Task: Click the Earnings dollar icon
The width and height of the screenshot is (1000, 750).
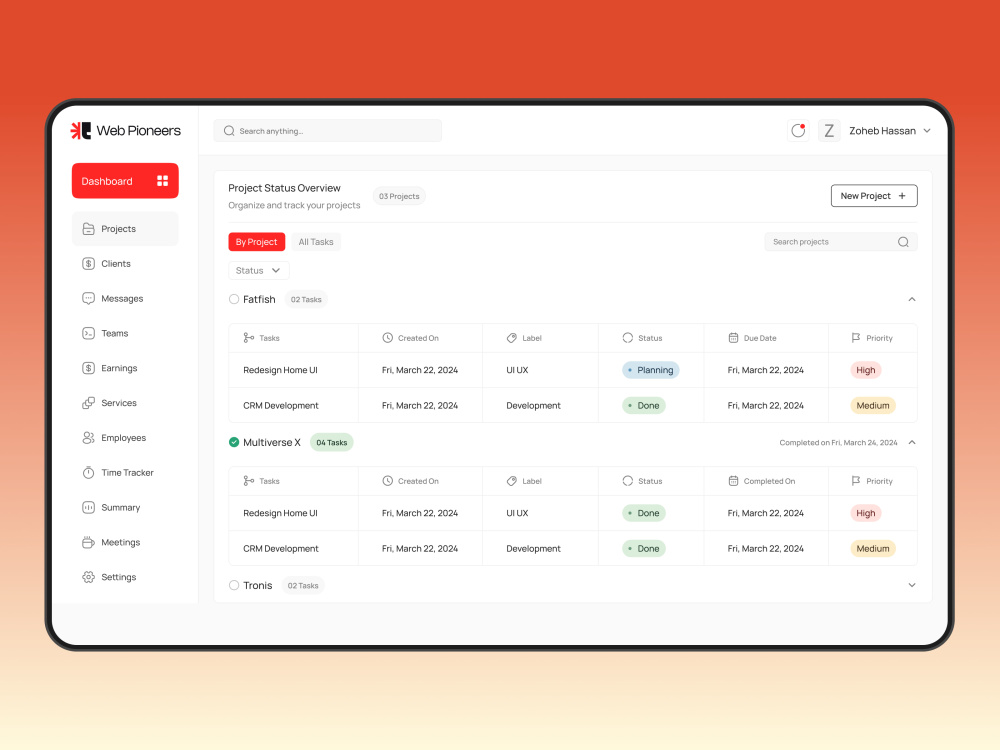Action: [89, 368]
